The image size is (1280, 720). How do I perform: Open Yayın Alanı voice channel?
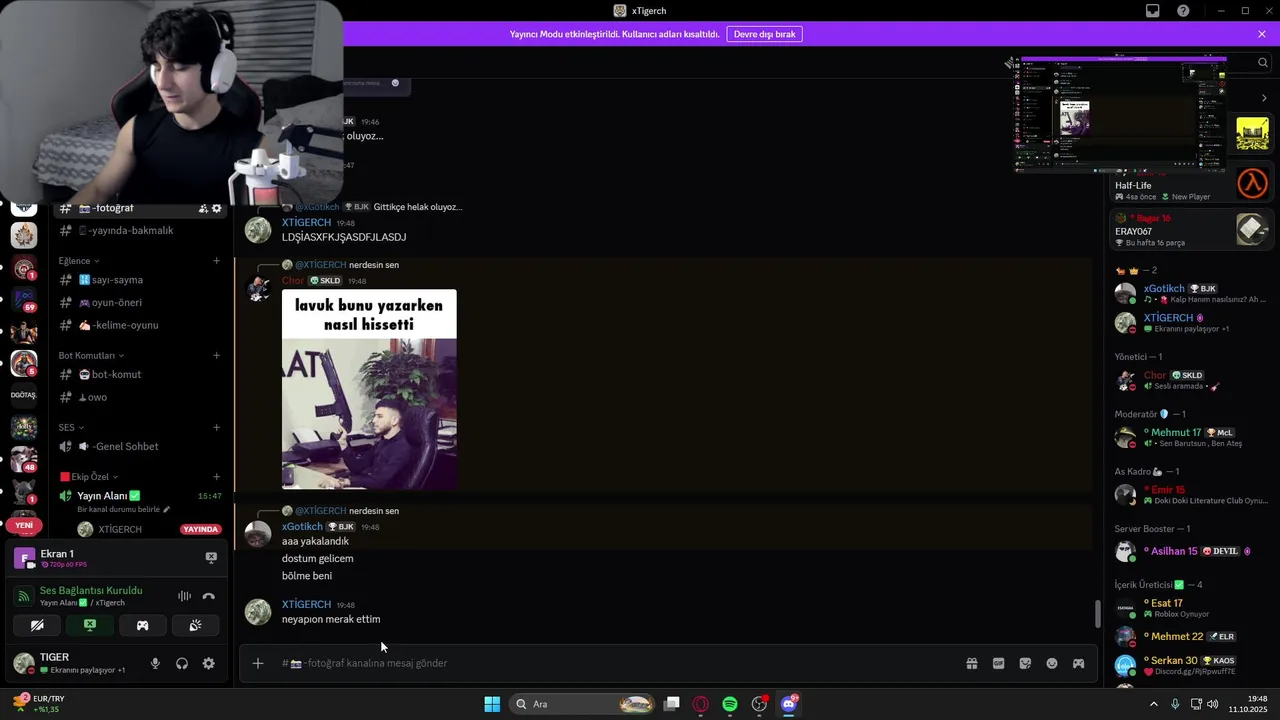(139, 496)
